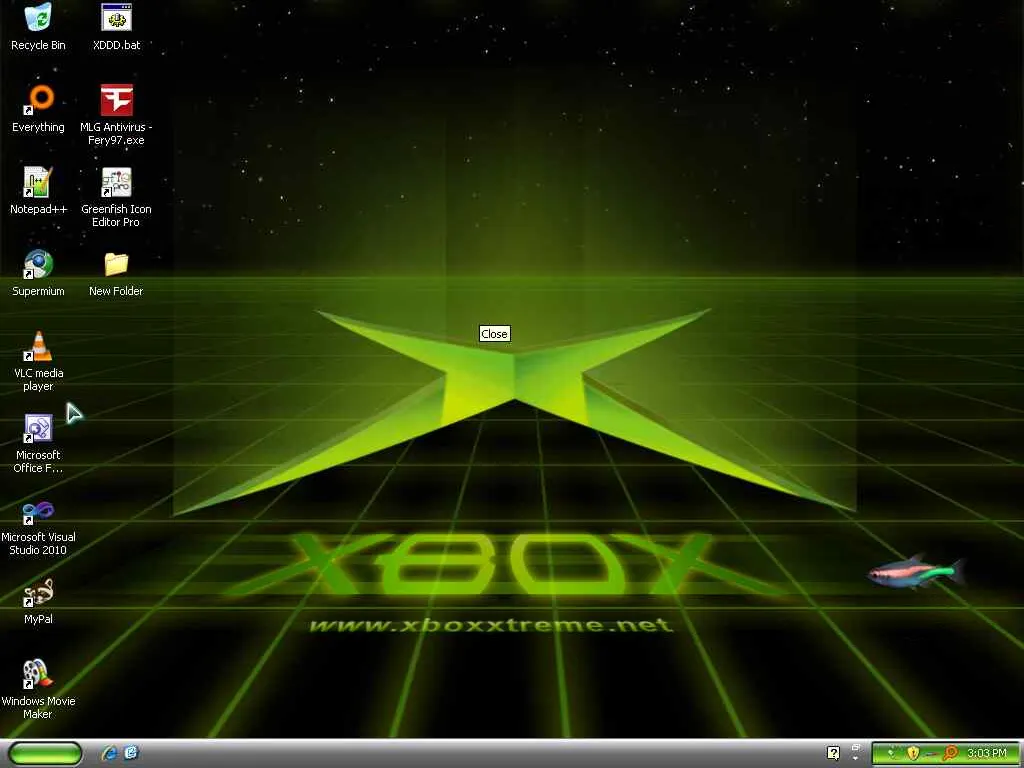Open the Recycle Bin icon
The height and width of the screenshot is (768, 1024).
[x=38, y=18]
